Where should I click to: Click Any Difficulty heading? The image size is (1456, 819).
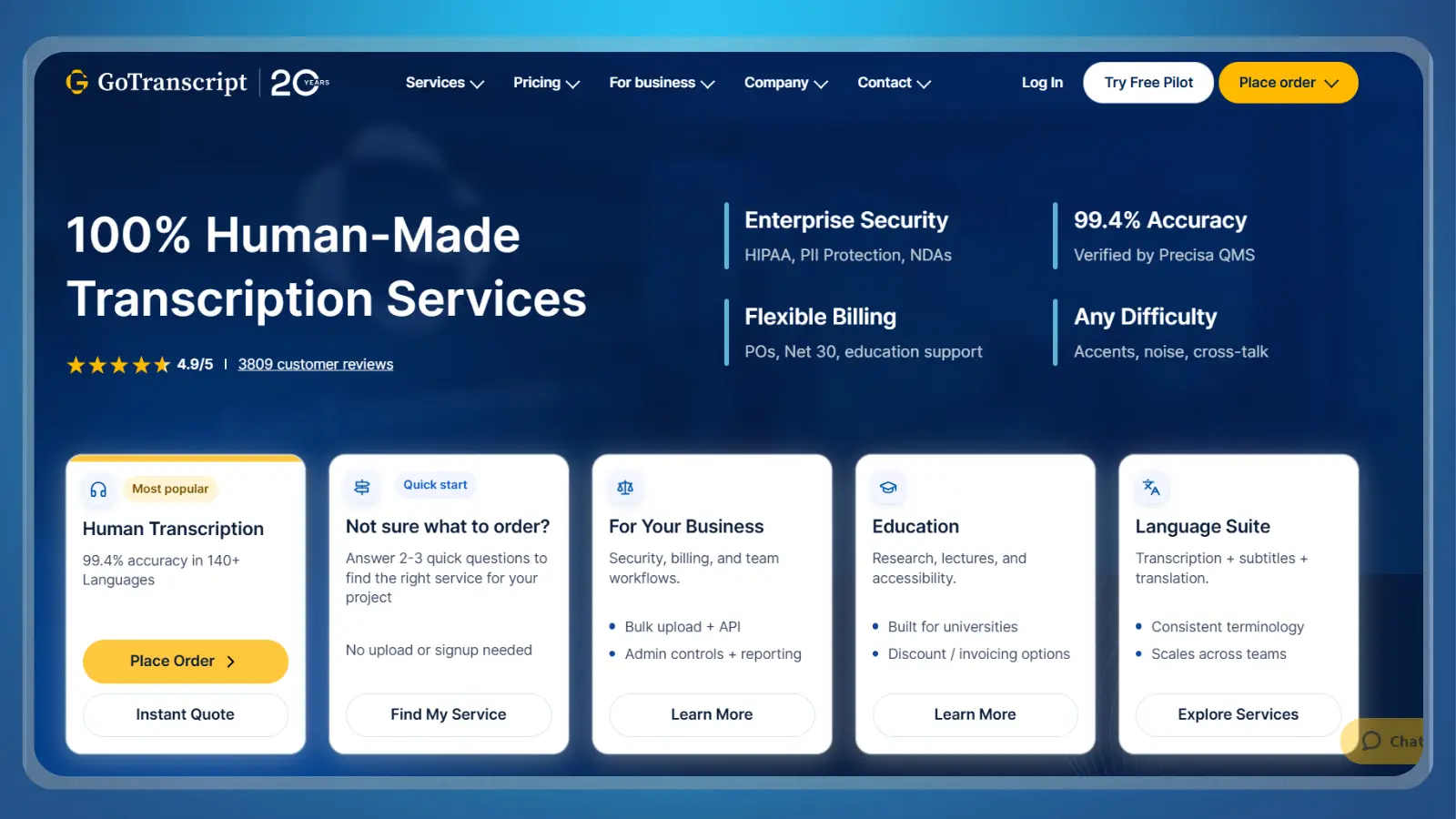(1145, 317)
